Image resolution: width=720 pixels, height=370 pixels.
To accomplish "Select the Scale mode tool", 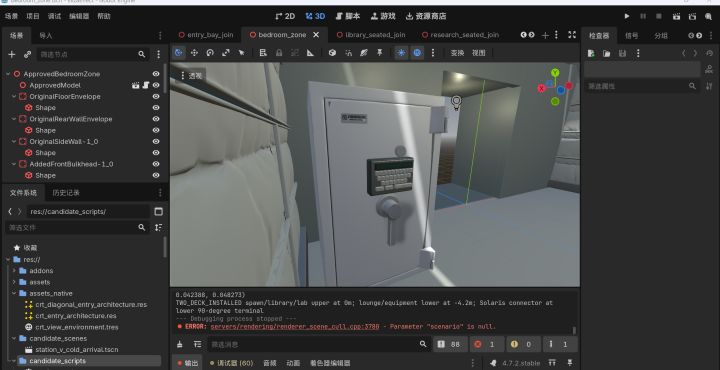I will [x=225, y=53].
